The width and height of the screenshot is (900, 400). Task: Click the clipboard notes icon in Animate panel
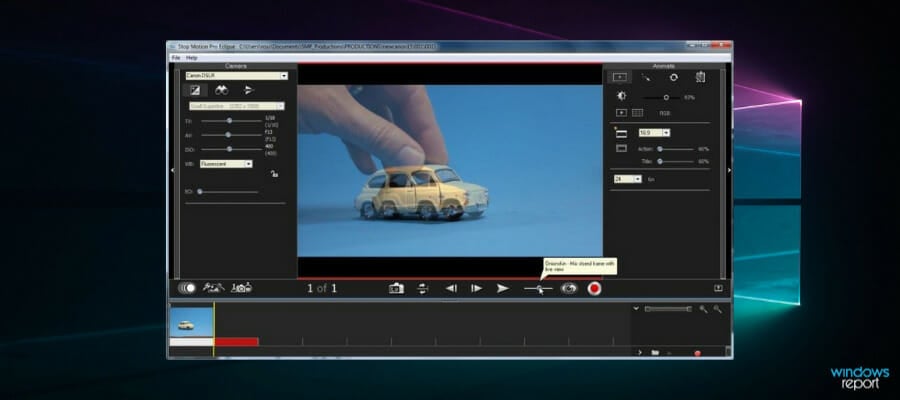(700, 77)
